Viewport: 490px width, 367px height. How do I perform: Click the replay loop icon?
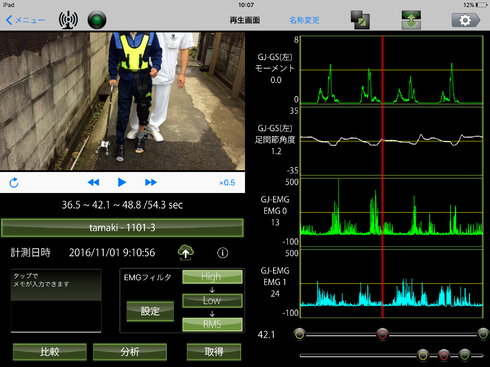pyautogui.click(x=14, y=183)
